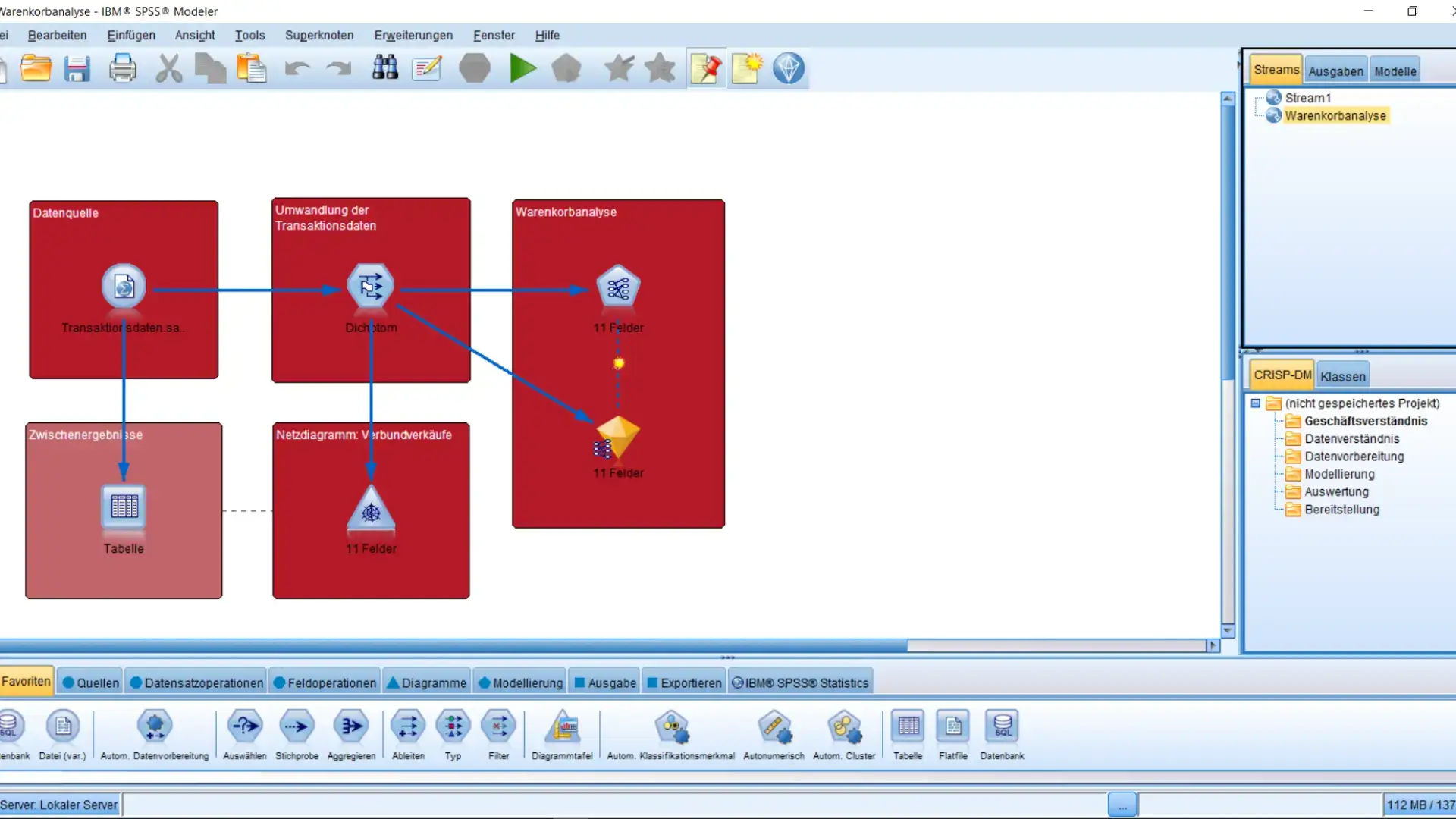The height and width of the screenshot is (819, 1456).
Task: Open a stream with the folder icon
Action: point(36,68)
